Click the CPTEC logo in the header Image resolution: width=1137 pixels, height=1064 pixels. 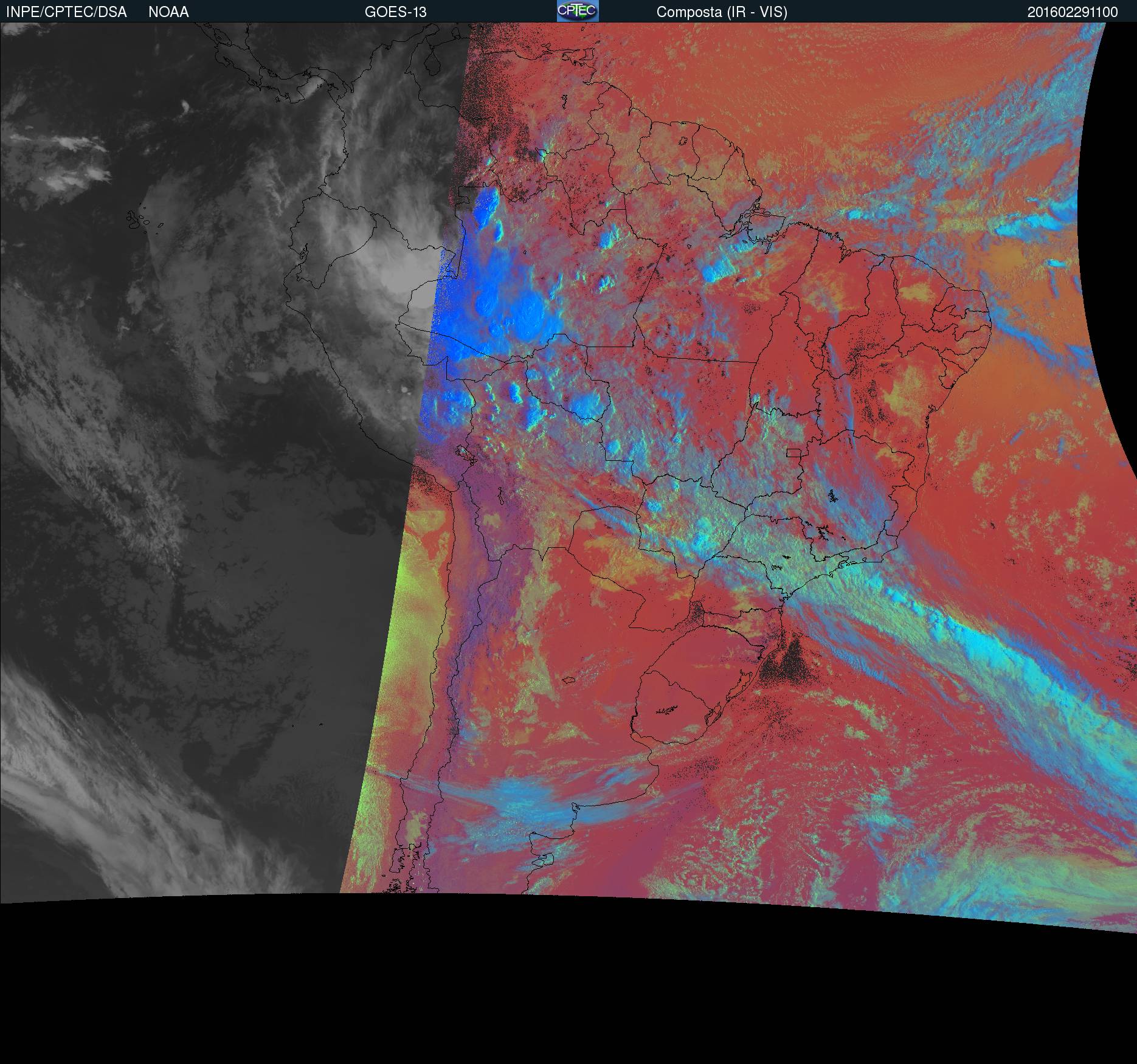coord(578,11)
